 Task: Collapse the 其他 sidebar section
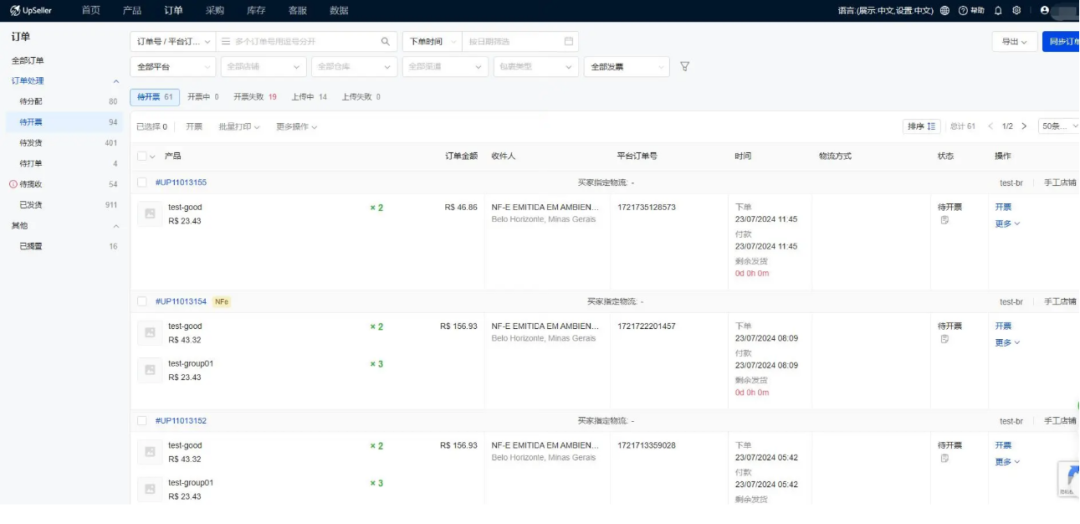[x=116, y=226]
